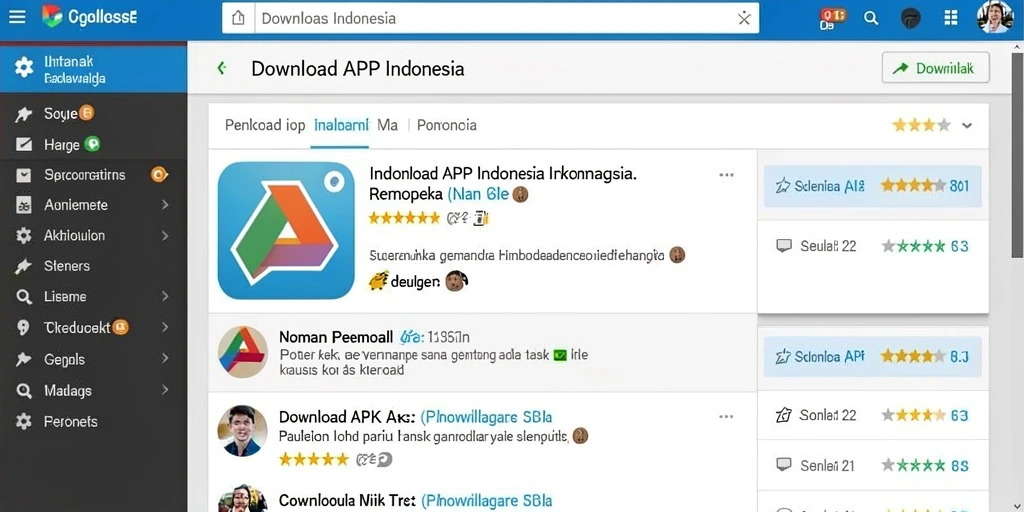Click the deulgen label in the first app card
1024x512 pixels.
[415, 282]
